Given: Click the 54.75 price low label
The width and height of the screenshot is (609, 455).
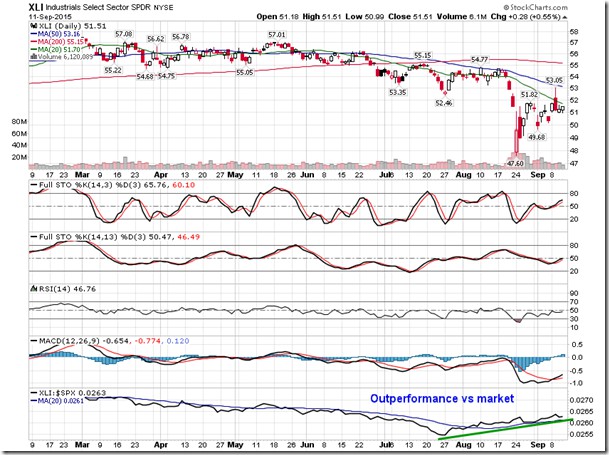Looking at the screenshot, I should [166, 76].
